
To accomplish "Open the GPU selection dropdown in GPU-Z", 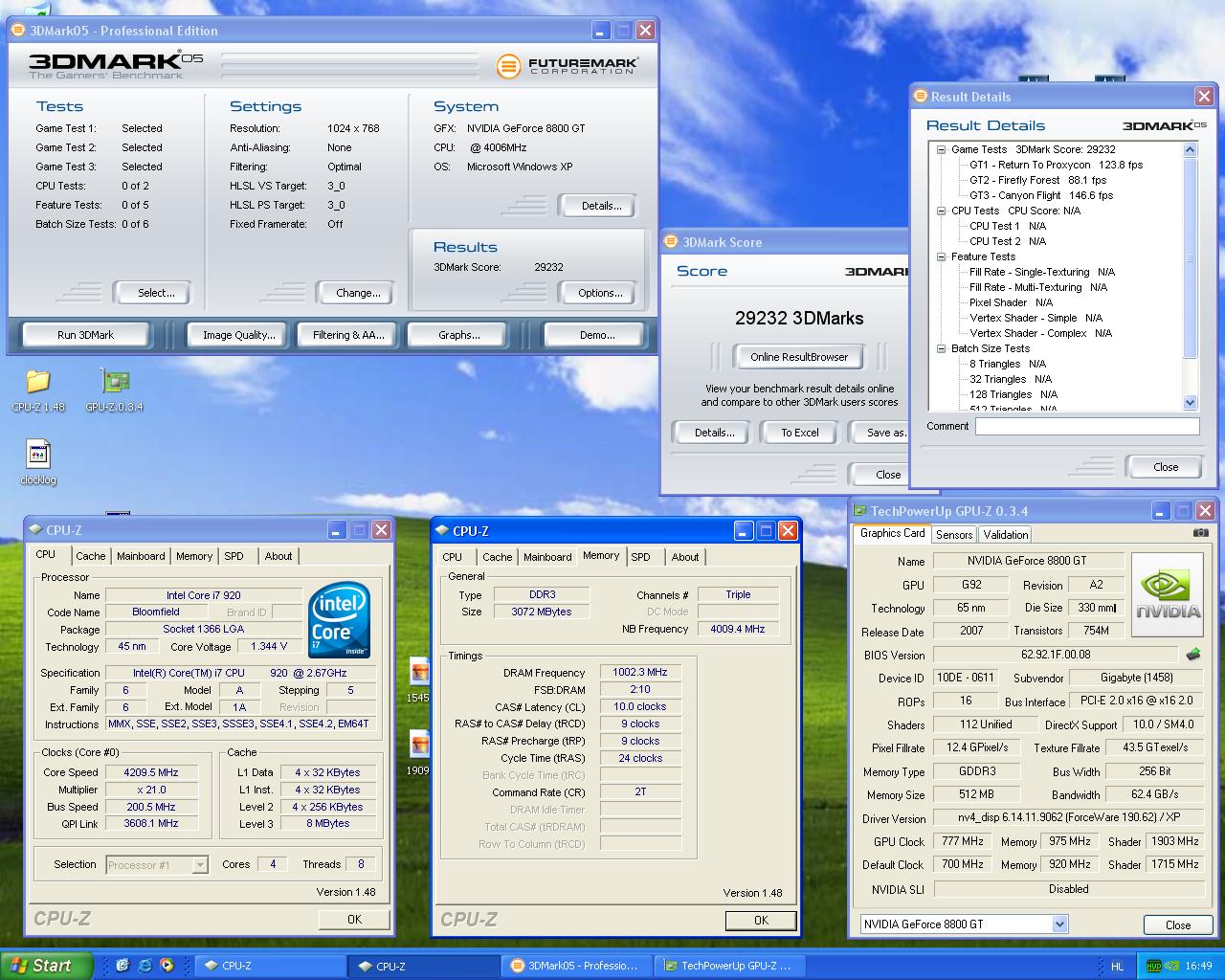I will point(1059,924).
